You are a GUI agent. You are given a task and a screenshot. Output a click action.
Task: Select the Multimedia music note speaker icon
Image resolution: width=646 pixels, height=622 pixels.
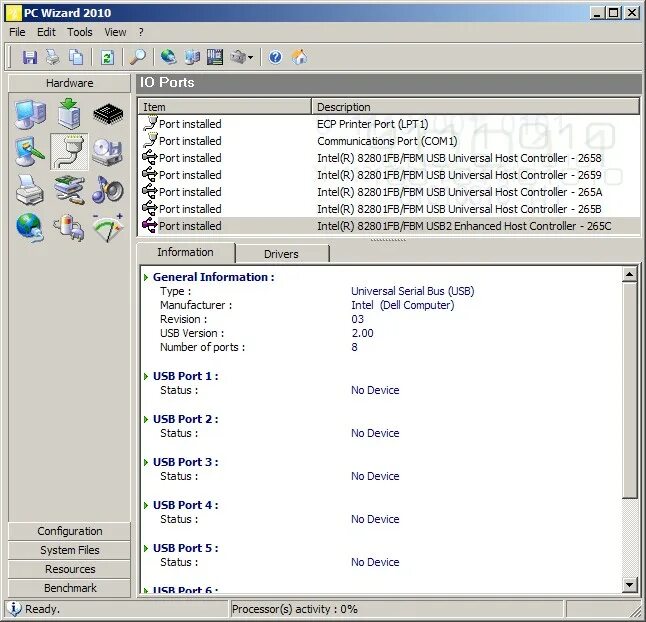coord(108,190)
